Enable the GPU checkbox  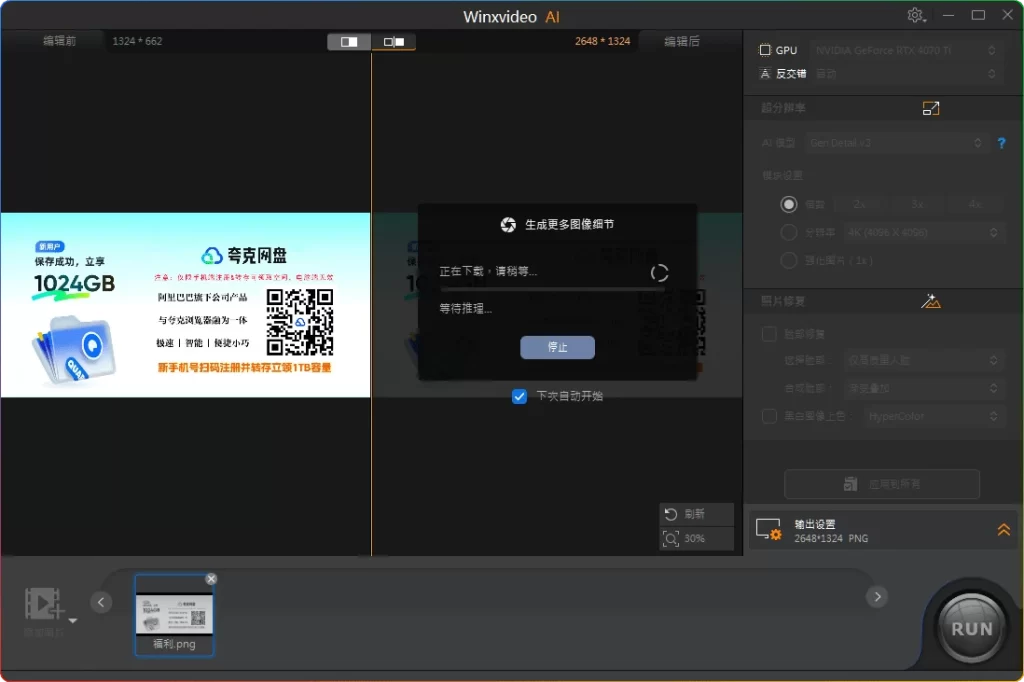(x=765, y=50)
